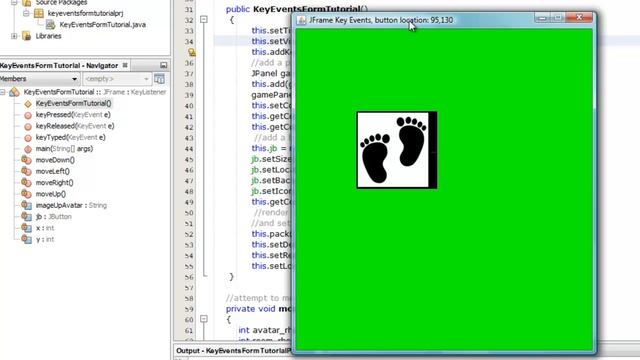Screen dimensions: 640x360
Task: Select moveLeft() member
Action: 53,171
